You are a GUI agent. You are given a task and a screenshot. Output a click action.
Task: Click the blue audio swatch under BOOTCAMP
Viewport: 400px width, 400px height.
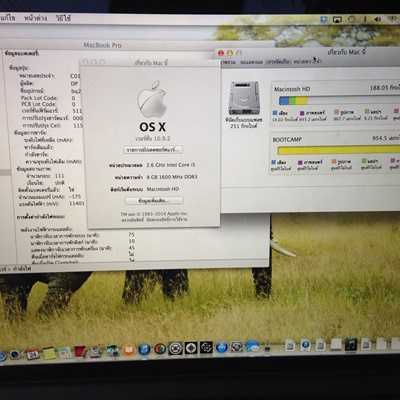pyautogui.click(x=274, y=162)
